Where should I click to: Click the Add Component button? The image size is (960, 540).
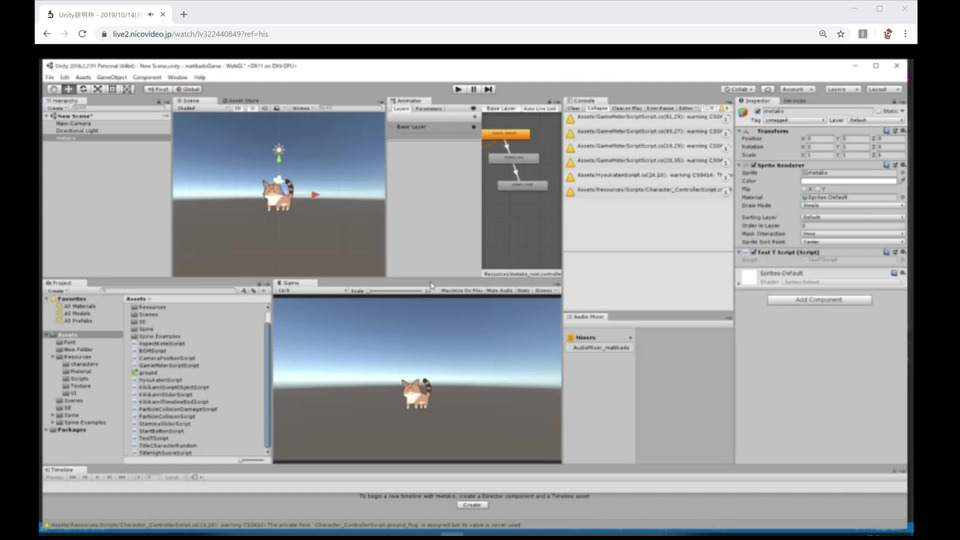[x=819, y=300]
